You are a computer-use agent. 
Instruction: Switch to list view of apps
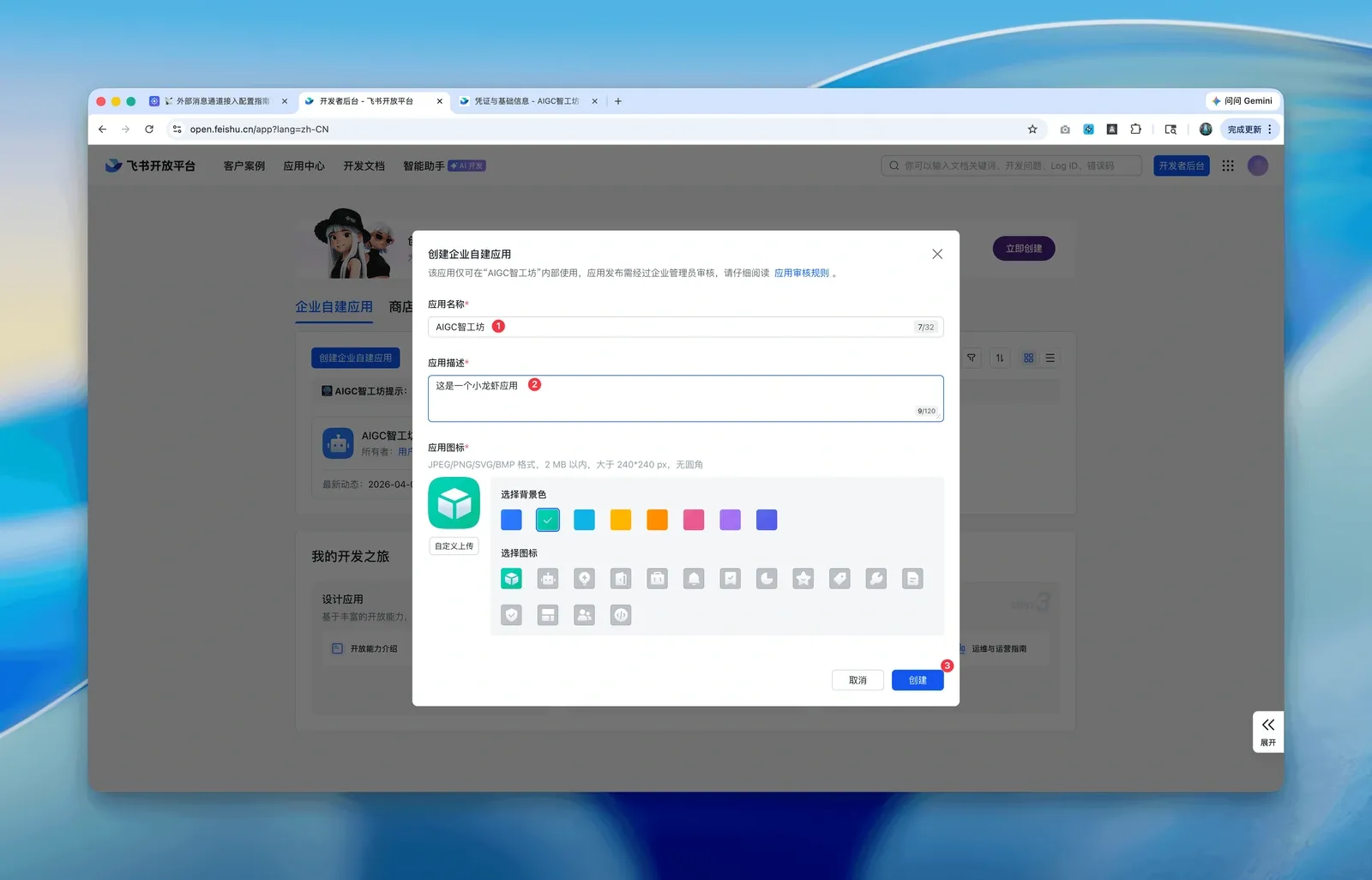[1050, 358]
